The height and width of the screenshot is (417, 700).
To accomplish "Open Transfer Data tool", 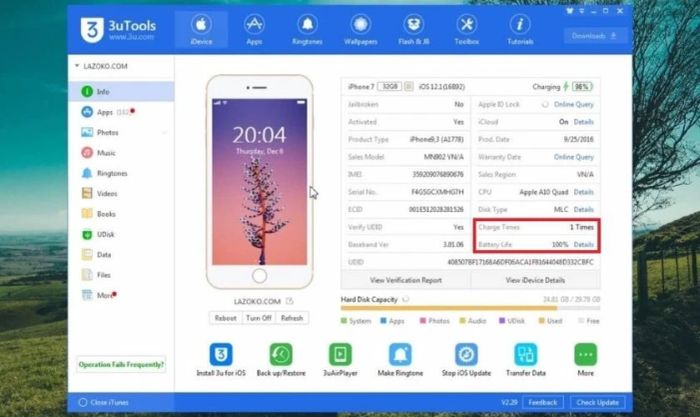I will pyautogui.click(x=526, y=354).
